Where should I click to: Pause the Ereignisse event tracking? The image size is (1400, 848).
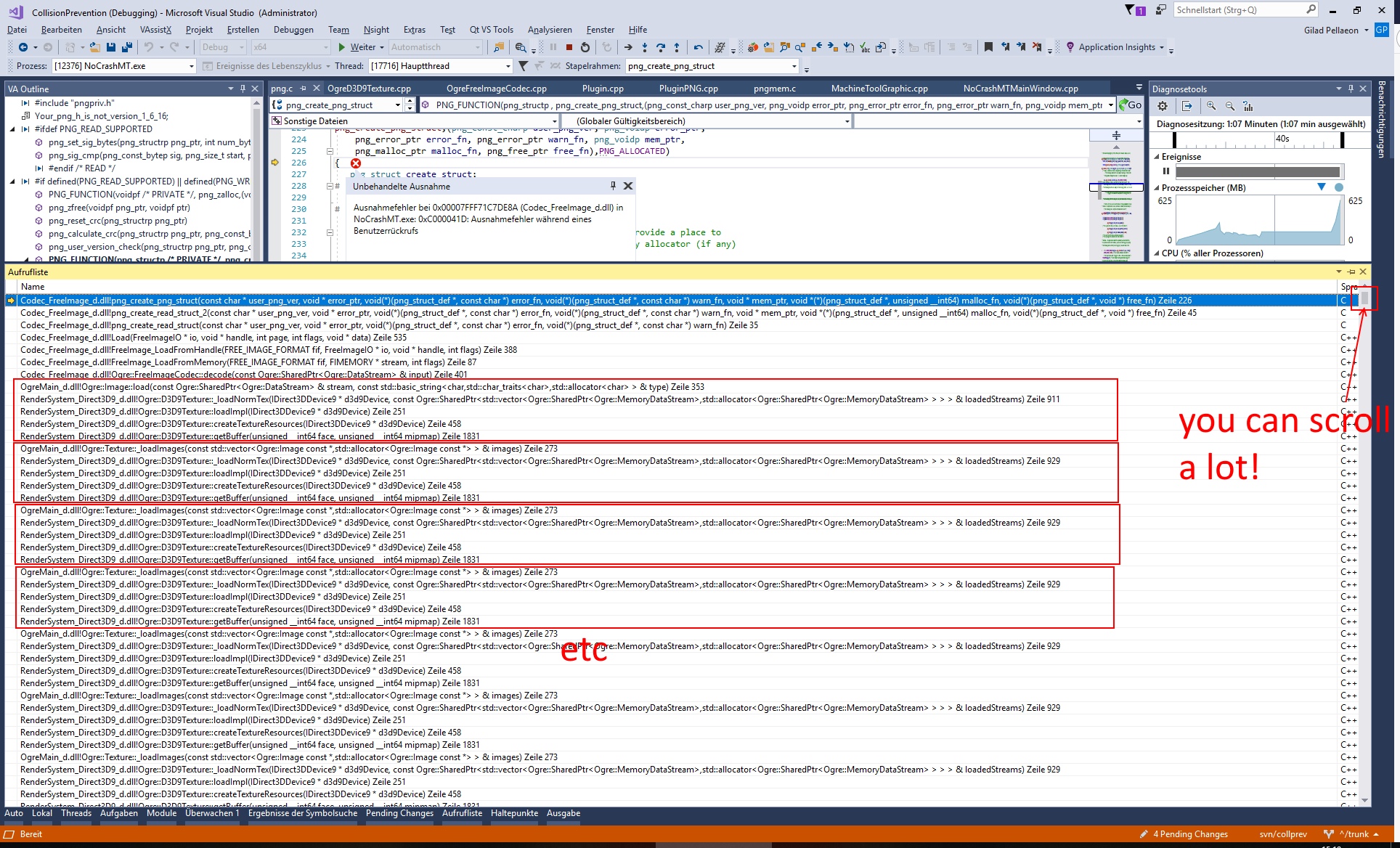tap(1166, 171)
